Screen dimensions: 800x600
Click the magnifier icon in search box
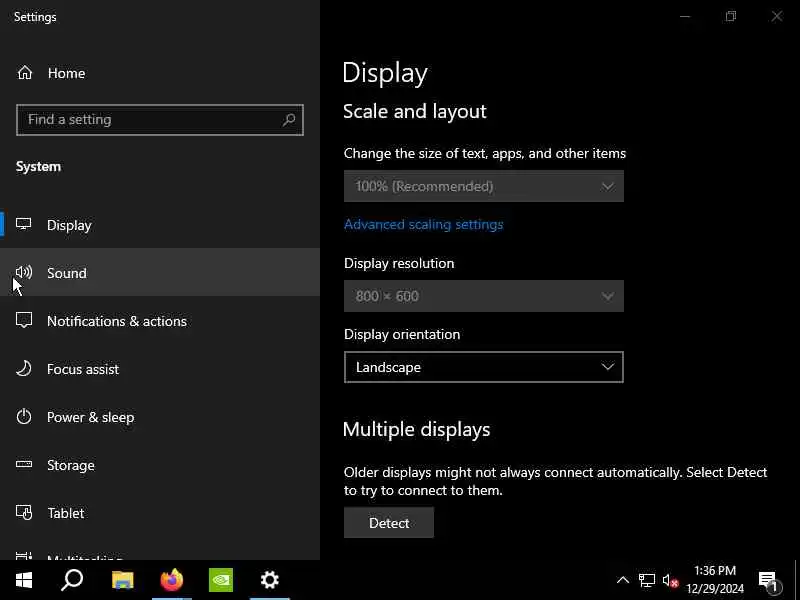[x=289, y=120]
